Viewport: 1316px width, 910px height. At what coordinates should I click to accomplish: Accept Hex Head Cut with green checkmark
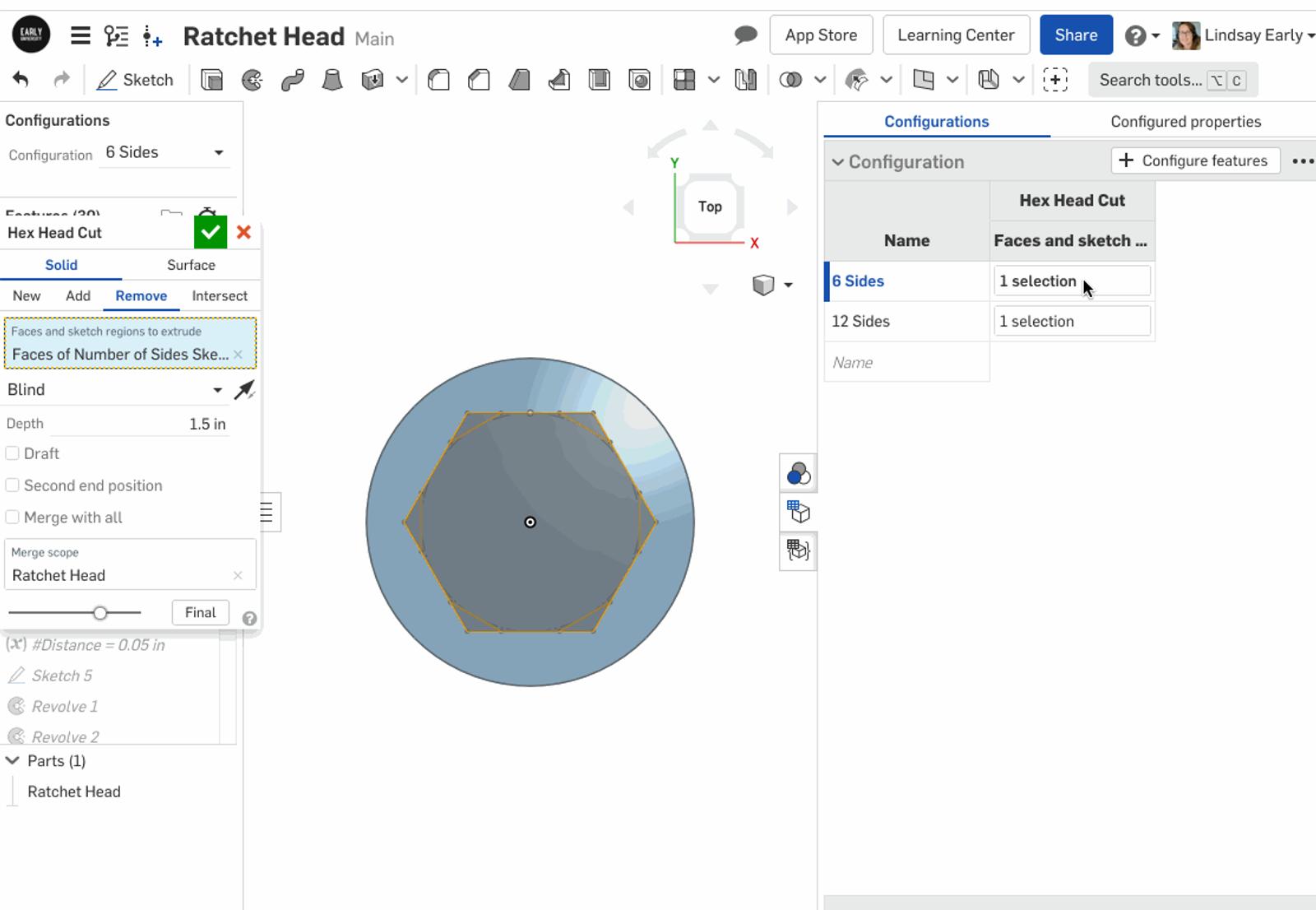tap(211, 232)
